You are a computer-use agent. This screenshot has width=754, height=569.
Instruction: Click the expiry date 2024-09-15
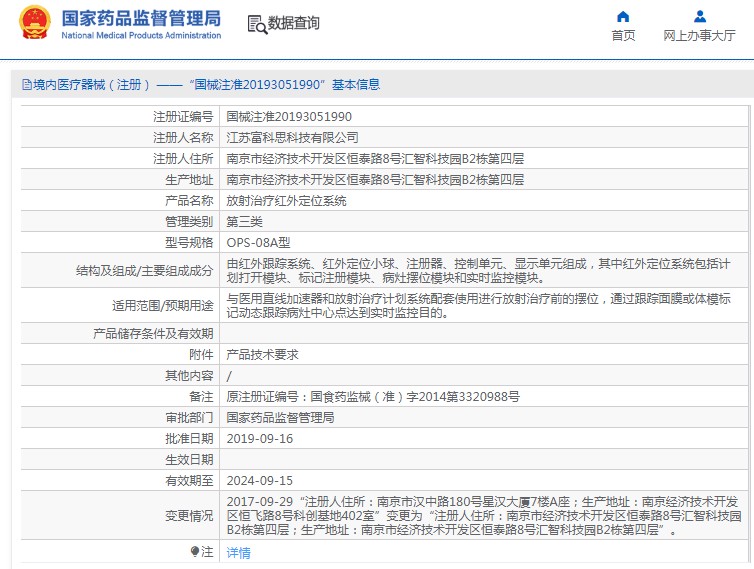[x=259, y=480]
